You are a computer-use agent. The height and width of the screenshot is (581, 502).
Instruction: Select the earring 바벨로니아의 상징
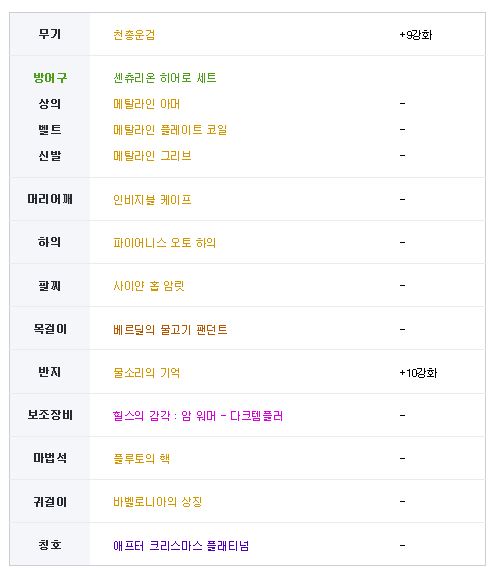click(158, 502)
